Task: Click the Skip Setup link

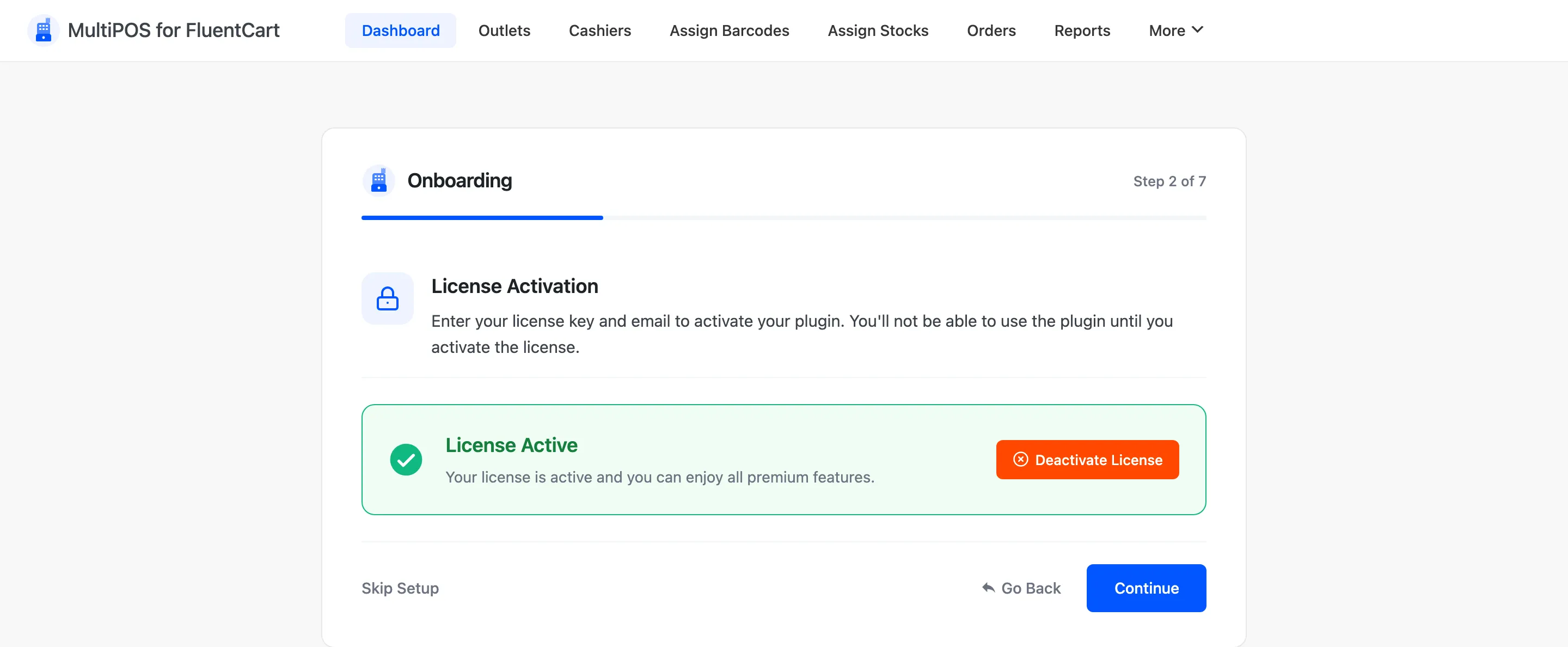Action: (400, 588)
